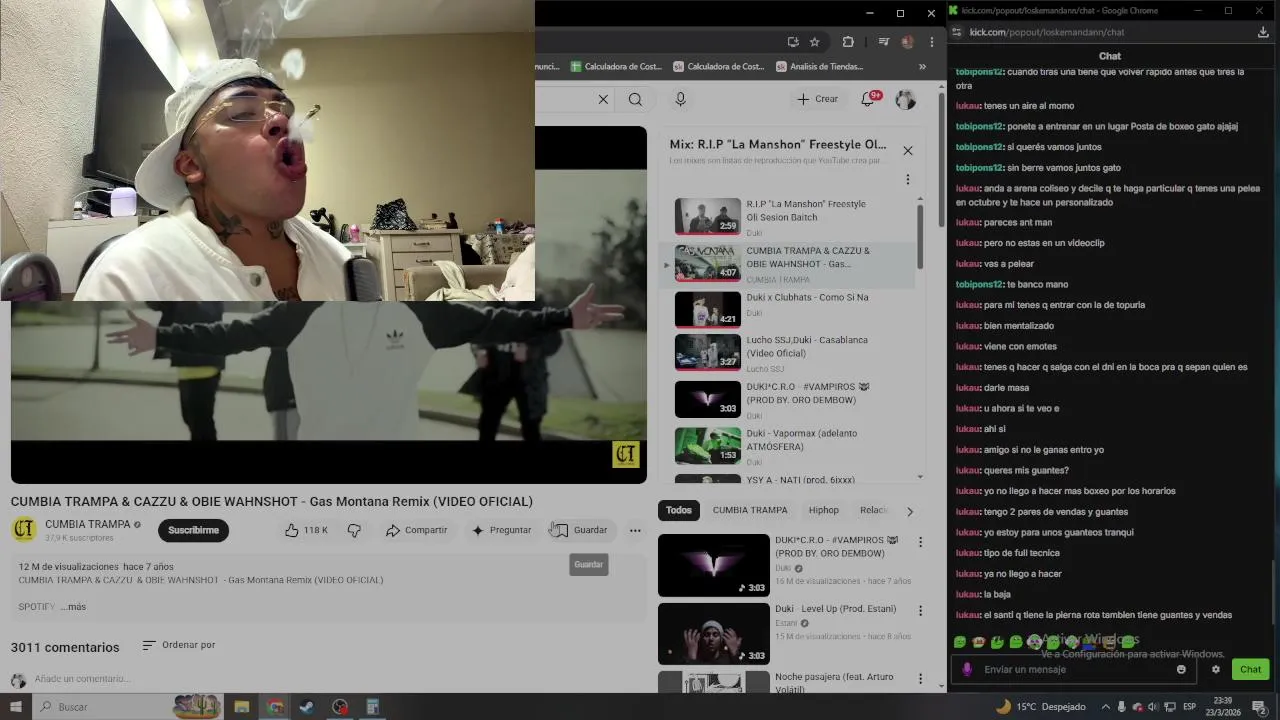Play Duki x Clubhats - Como Si Na
Screen dimensions: 1280x720
788,309
